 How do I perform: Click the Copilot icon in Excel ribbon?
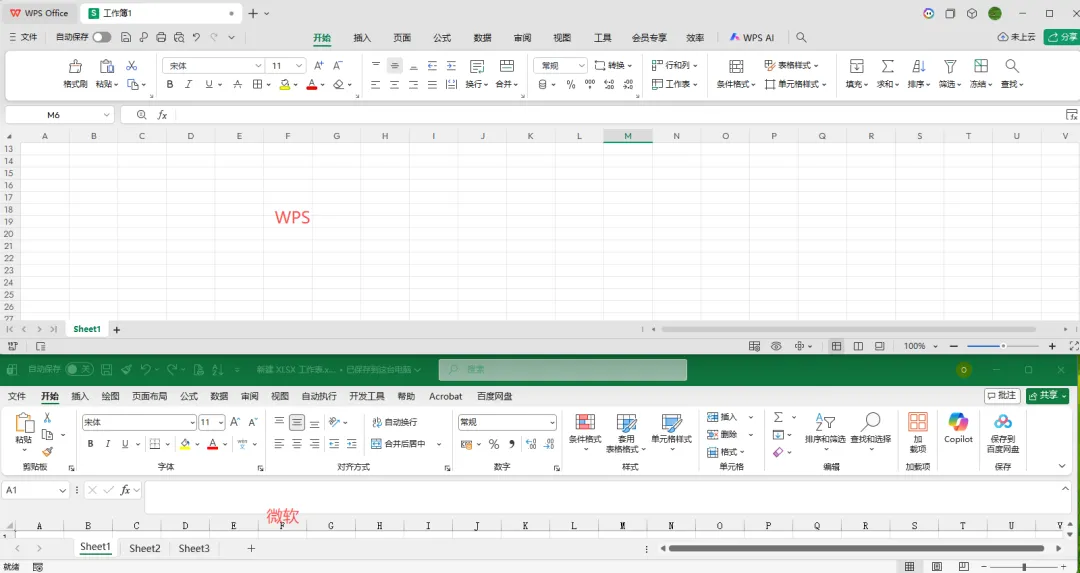click(x=958, y=421)
